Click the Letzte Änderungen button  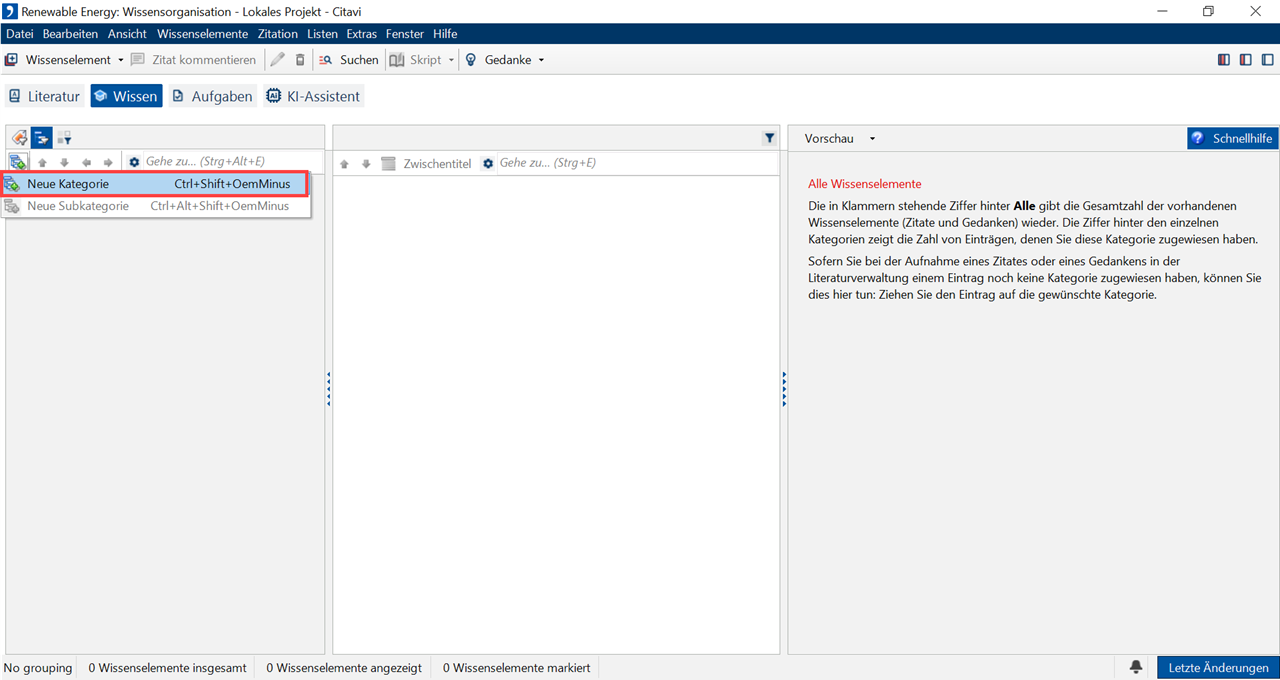[x=1217, y=667]
